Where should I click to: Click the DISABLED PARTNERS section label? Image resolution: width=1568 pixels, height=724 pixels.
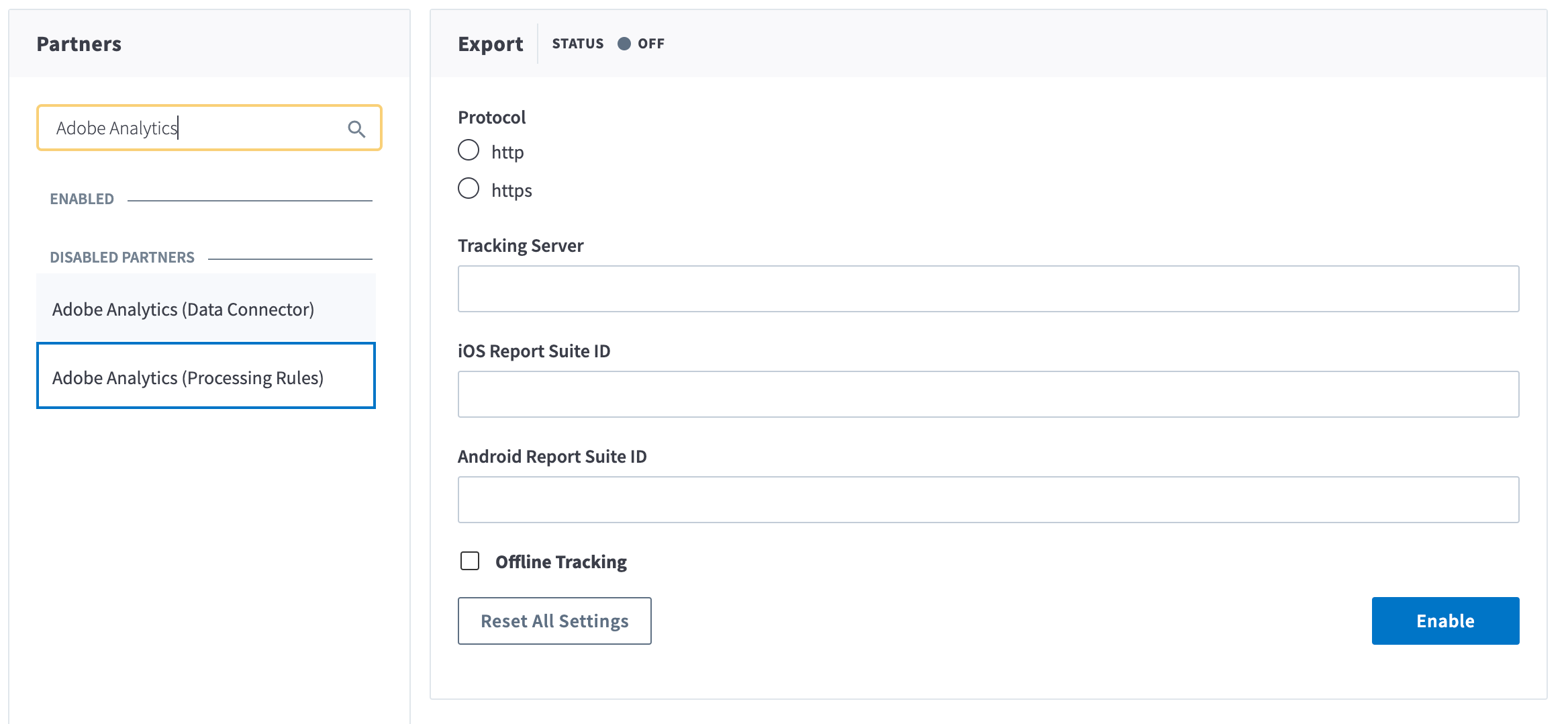point(122,258)
